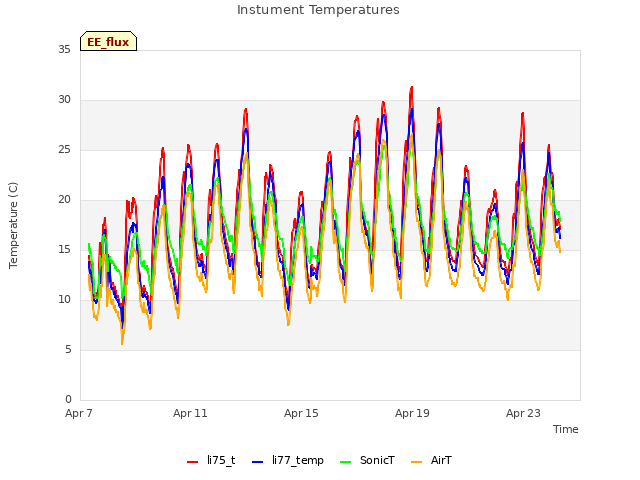Click the Time axis title
The width and height of the screenshot is (640, 480).
[565, 429]
